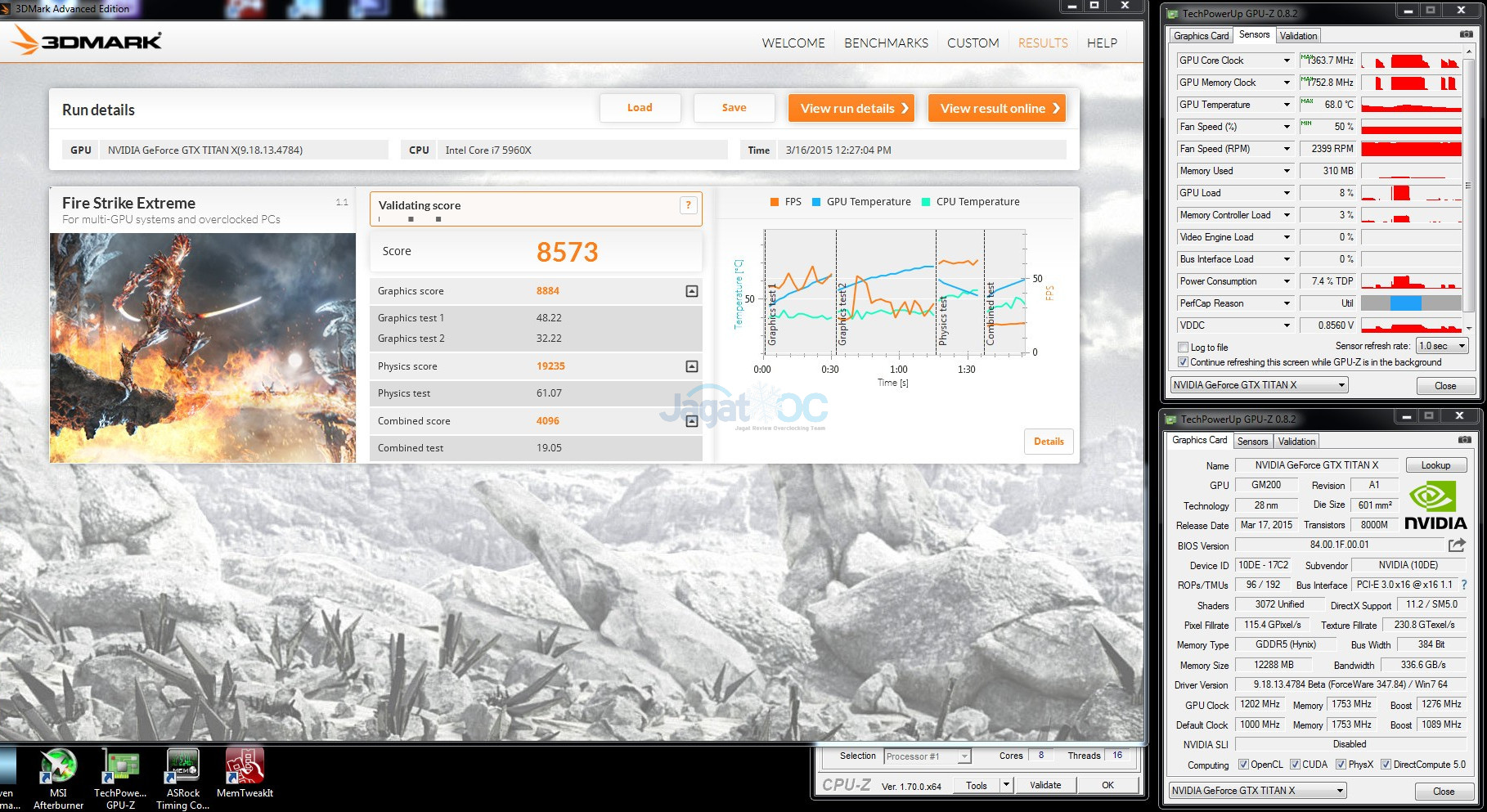Click the BIOS Version share/export icon
Screen dimensions: 1487x812
pos(1457,545)
